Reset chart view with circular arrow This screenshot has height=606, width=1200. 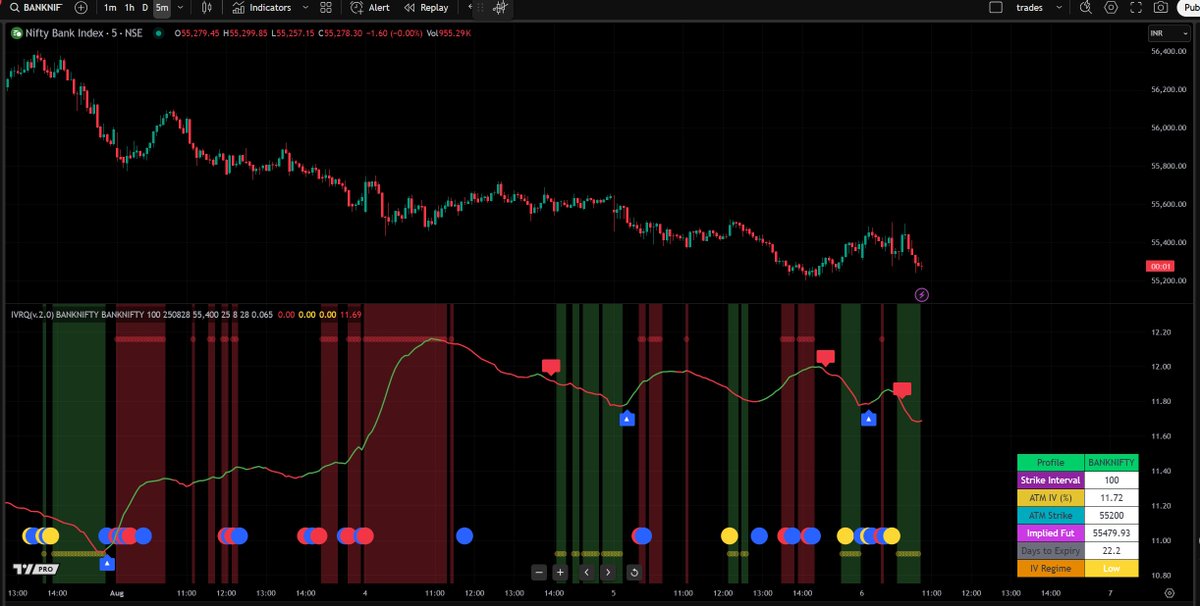pos(633,573)
